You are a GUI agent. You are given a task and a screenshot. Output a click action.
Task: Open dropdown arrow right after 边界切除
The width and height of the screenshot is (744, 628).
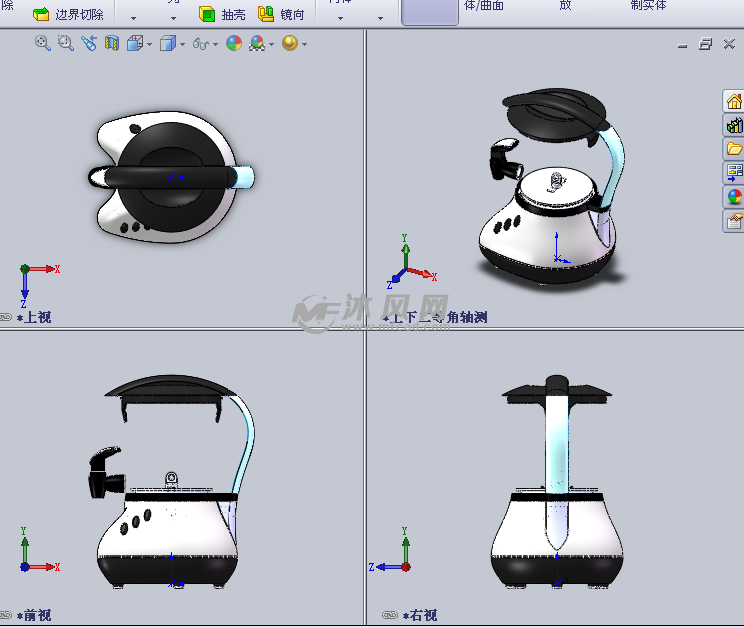click(x=133, y=18)
